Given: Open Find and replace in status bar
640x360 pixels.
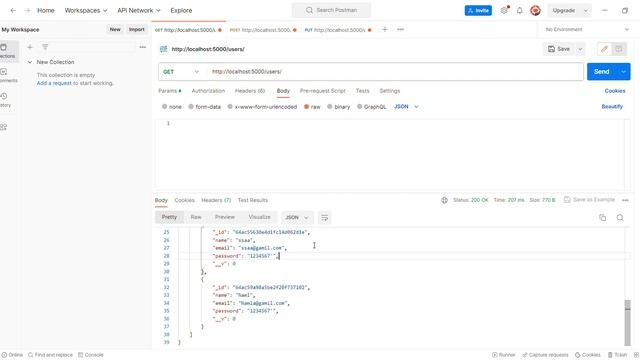Looking at the screenshot, I should (x=50, y=355).
